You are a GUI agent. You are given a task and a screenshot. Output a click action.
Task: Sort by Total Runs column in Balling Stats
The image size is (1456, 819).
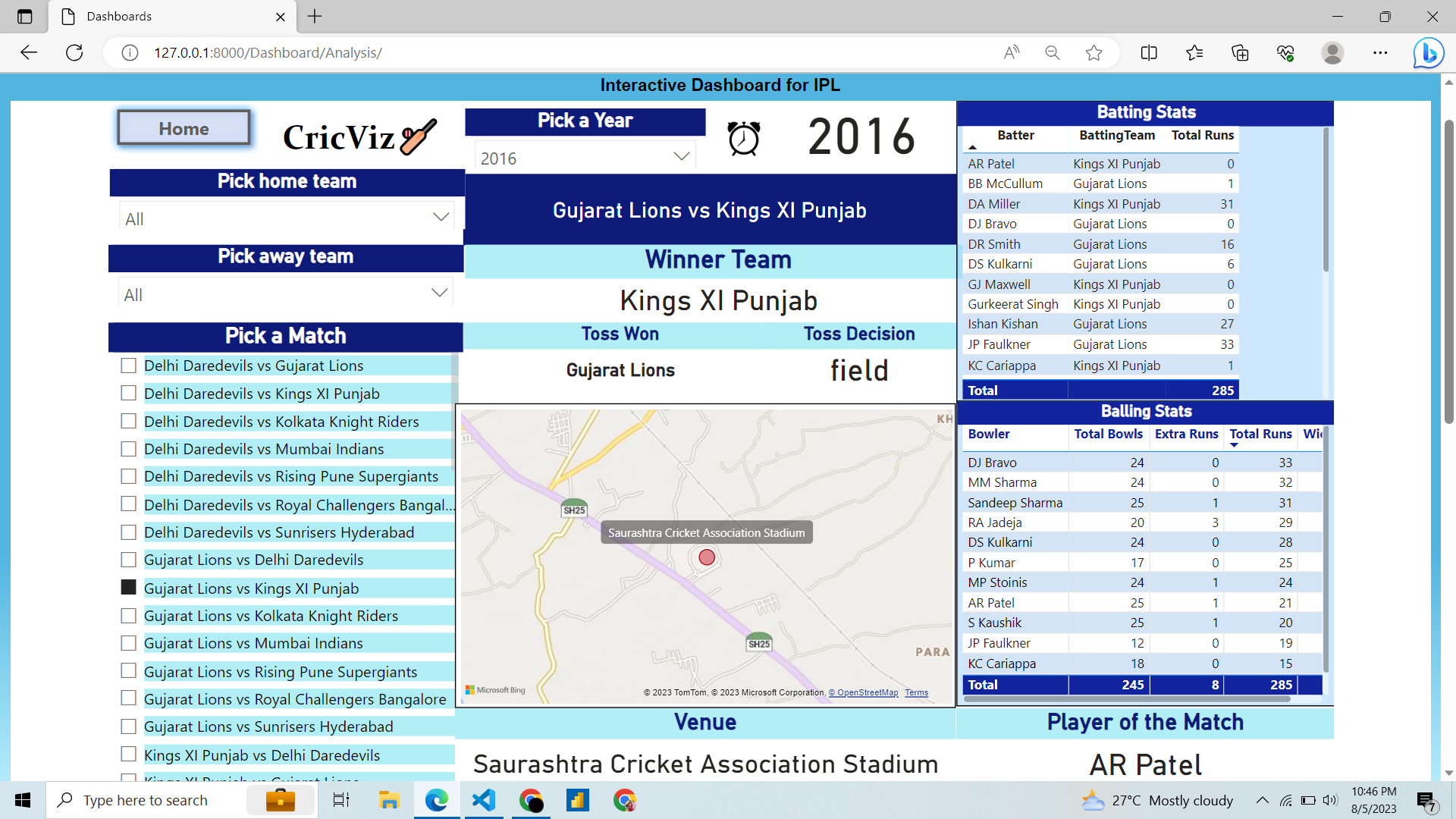coord(1260,434)
